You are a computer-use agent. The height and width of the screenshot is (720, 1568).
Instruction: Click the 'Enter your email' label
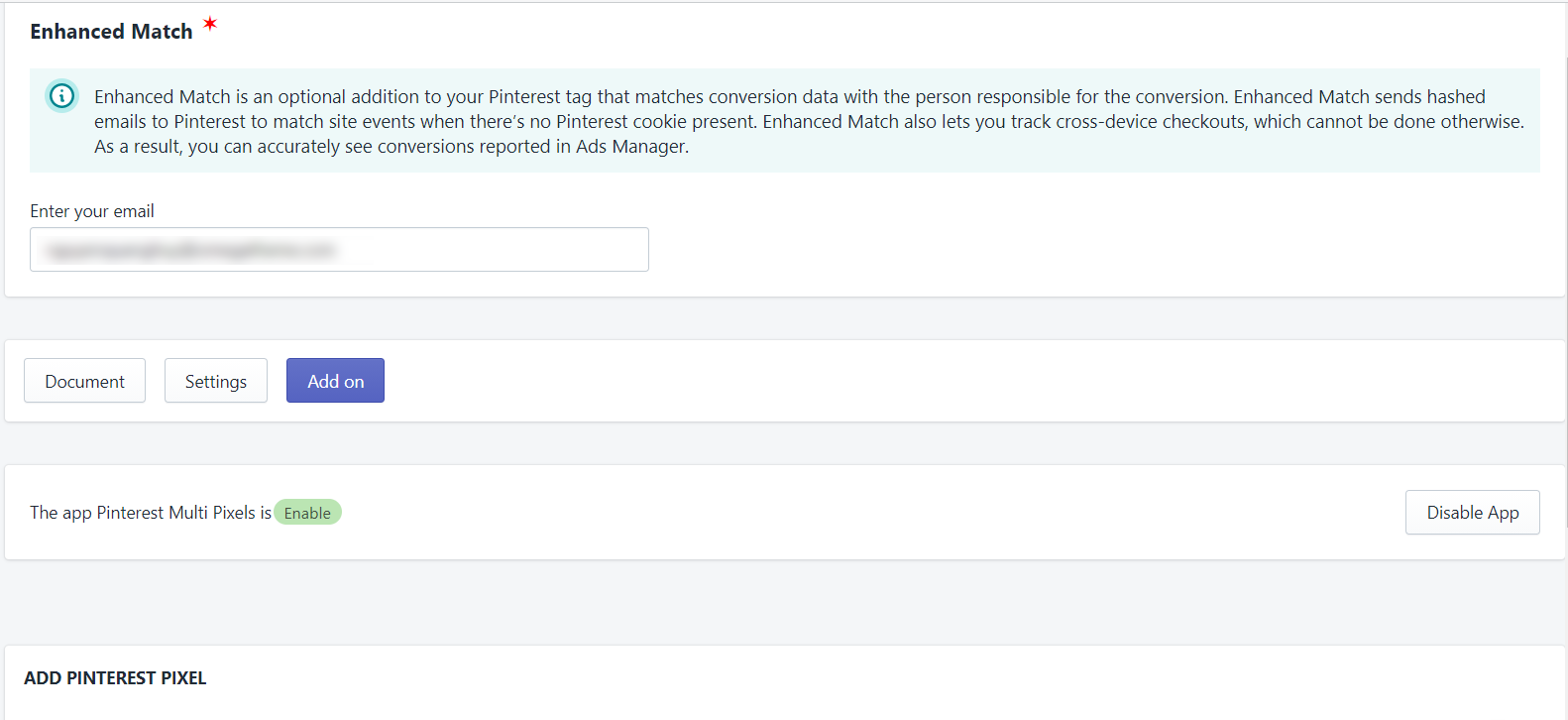[92, 211]
